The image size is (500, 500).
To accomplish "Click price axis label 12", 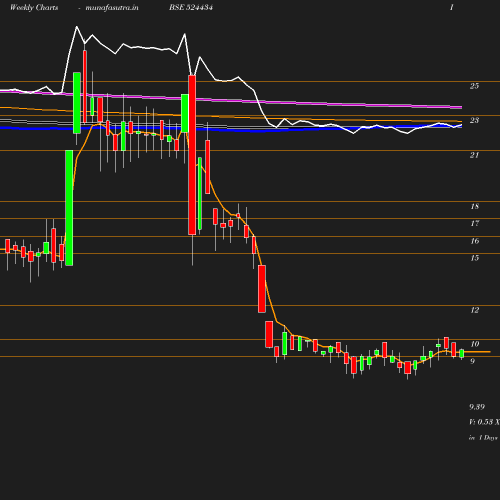I will click(475, 310).
